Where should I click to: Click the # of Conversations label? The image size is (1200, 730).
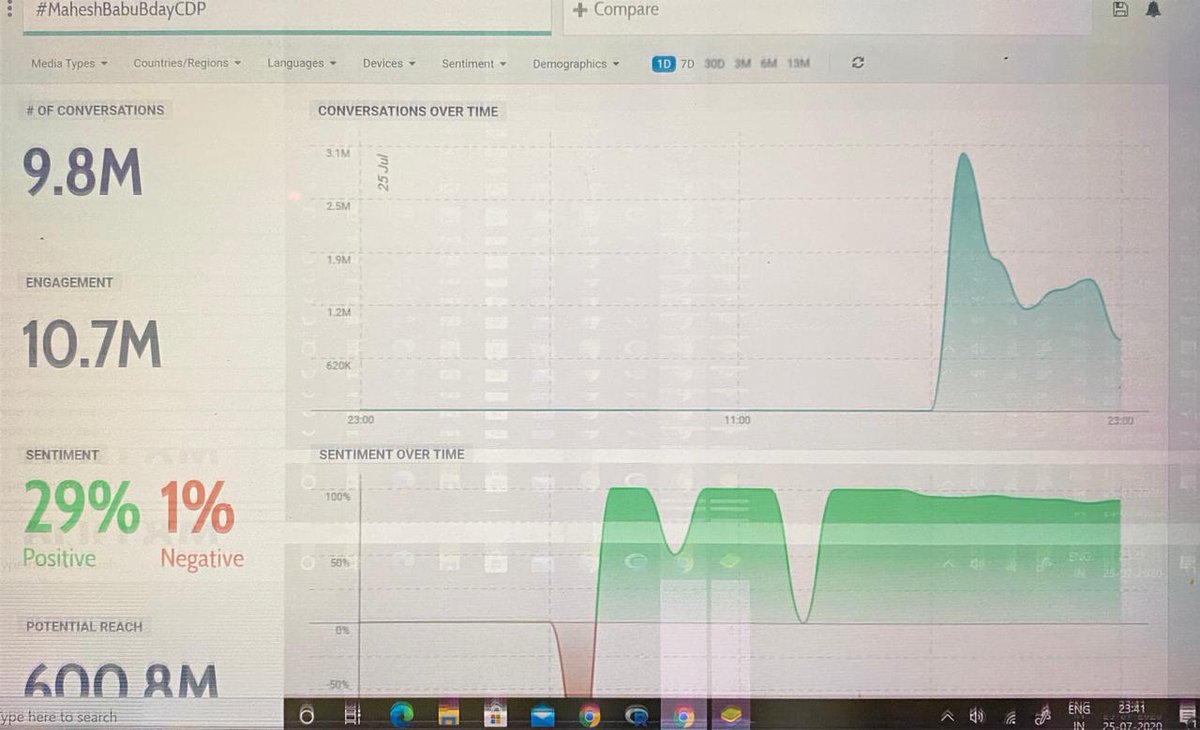94,110
